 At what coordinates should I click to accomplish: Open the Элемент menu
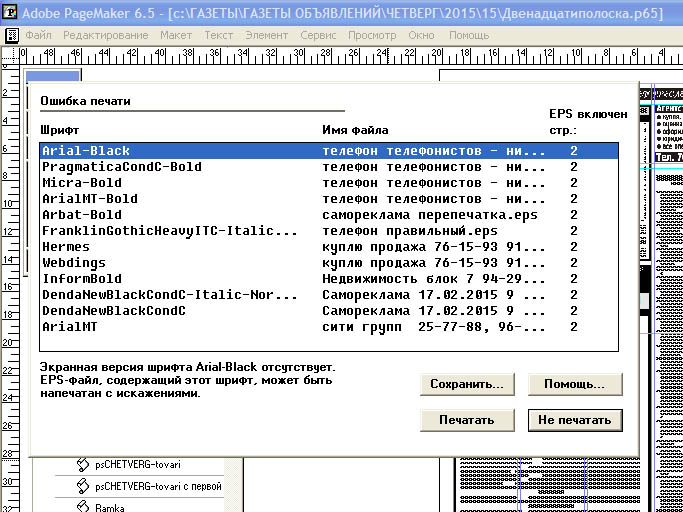pyautogui.click(x=267, y=35)
